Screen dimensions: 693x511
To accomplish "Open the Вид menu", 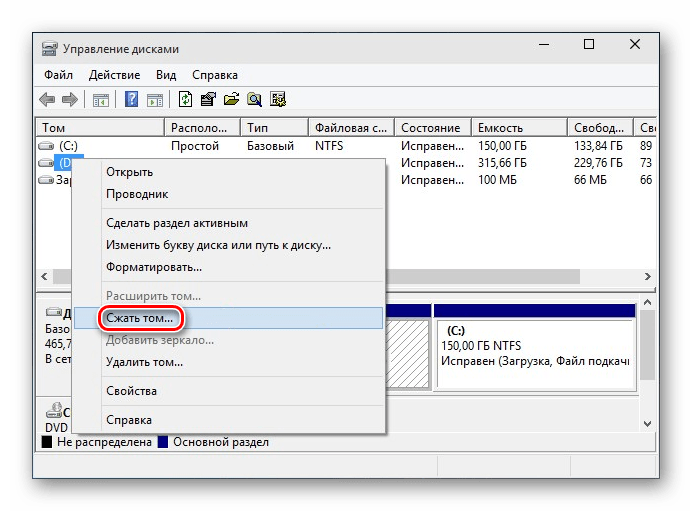I will coord(166,75).
